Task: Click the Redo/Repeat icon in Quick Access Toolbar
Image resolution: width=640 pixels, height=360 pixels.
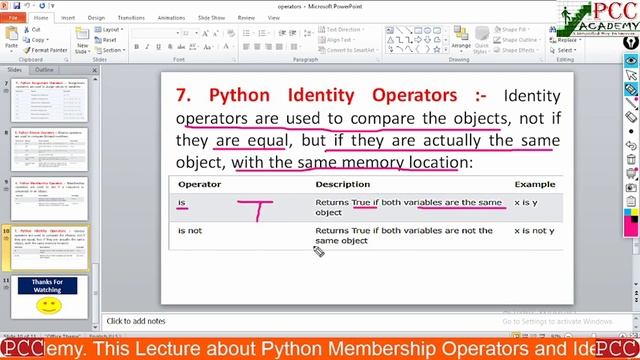Action: [42, 6]
